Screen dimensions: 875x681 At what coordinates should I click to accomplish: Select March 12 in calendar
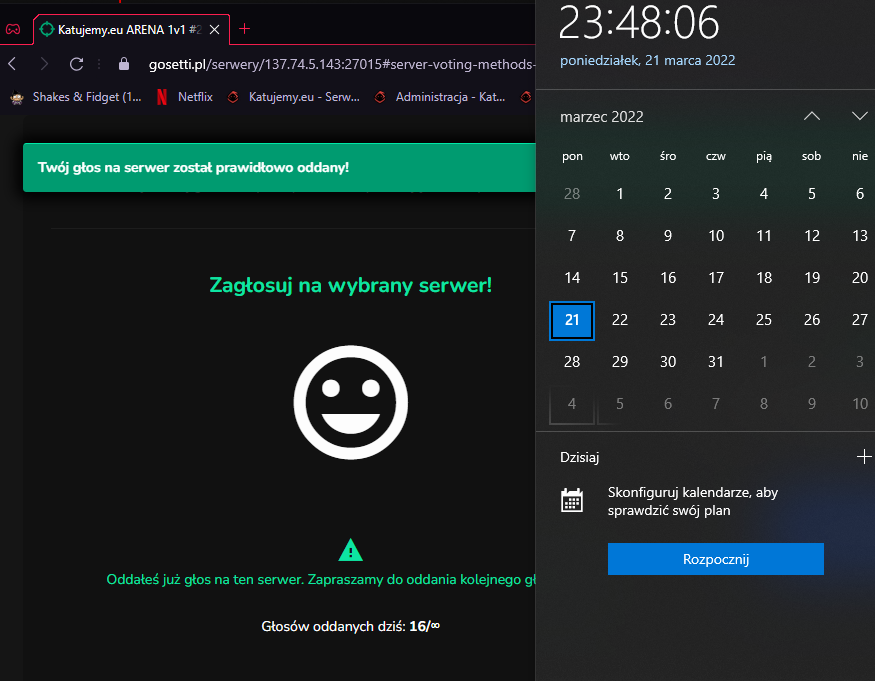[x=812, y=236]
